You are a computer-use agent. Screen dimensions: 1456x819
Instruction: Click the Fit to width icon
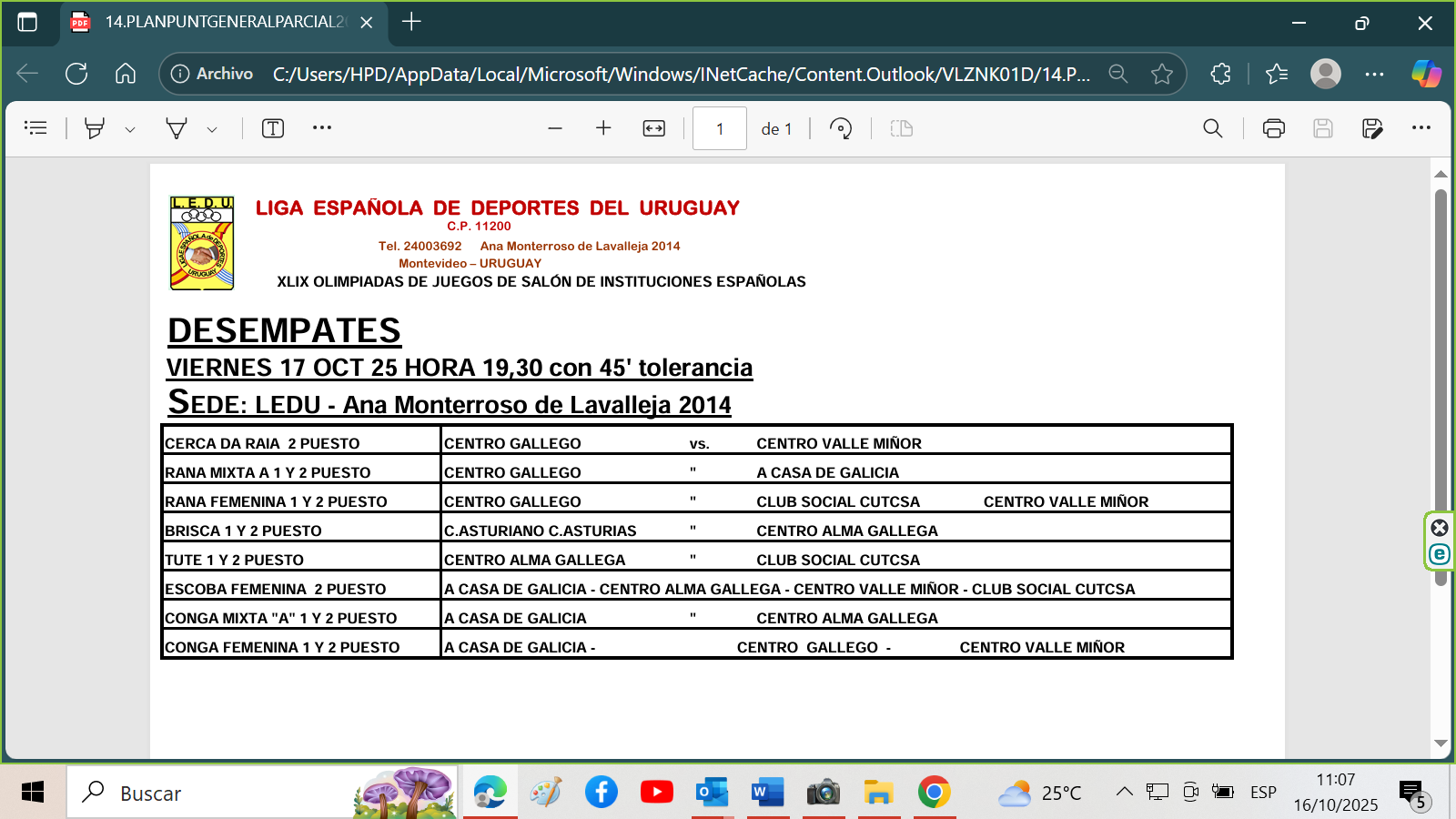click(x=654, y=128)
